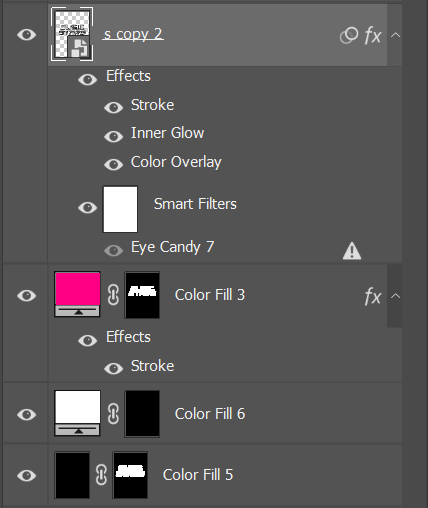Click the chain link icon on Color Fill 5

tap(101, 475)
